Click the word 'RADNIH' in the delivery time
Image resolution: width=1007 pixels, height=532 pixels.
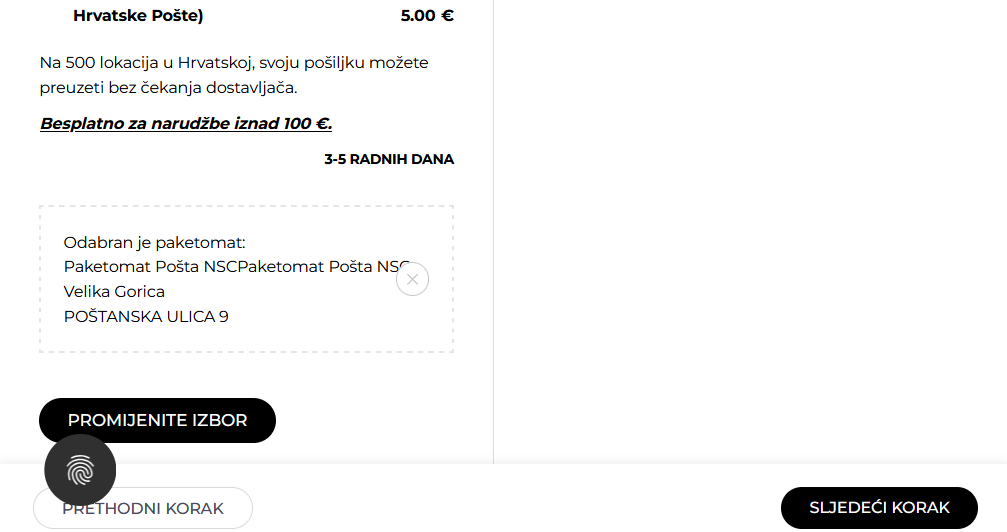[x=380, y=159]
